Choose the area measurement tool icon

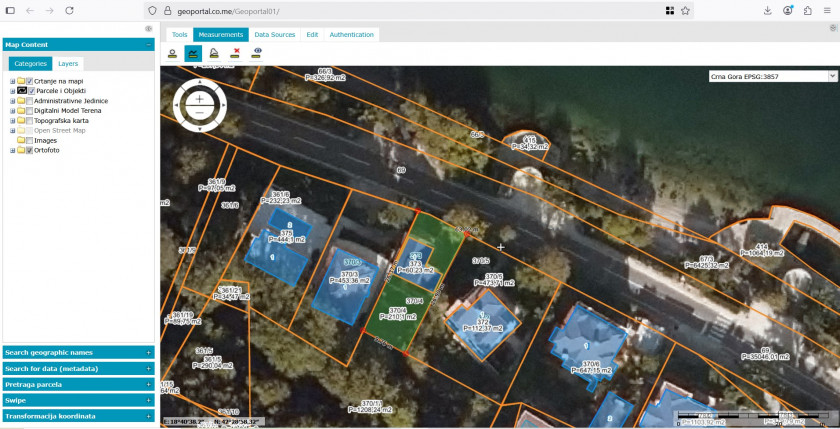pyautogui.click(x=214, y=54)
